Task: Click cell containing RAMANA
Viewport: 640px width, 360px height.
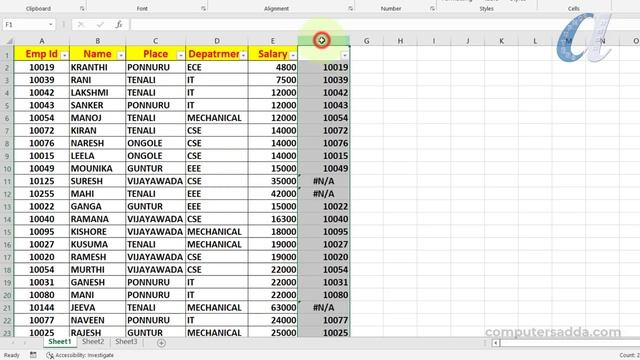Action: click(98, 219)
